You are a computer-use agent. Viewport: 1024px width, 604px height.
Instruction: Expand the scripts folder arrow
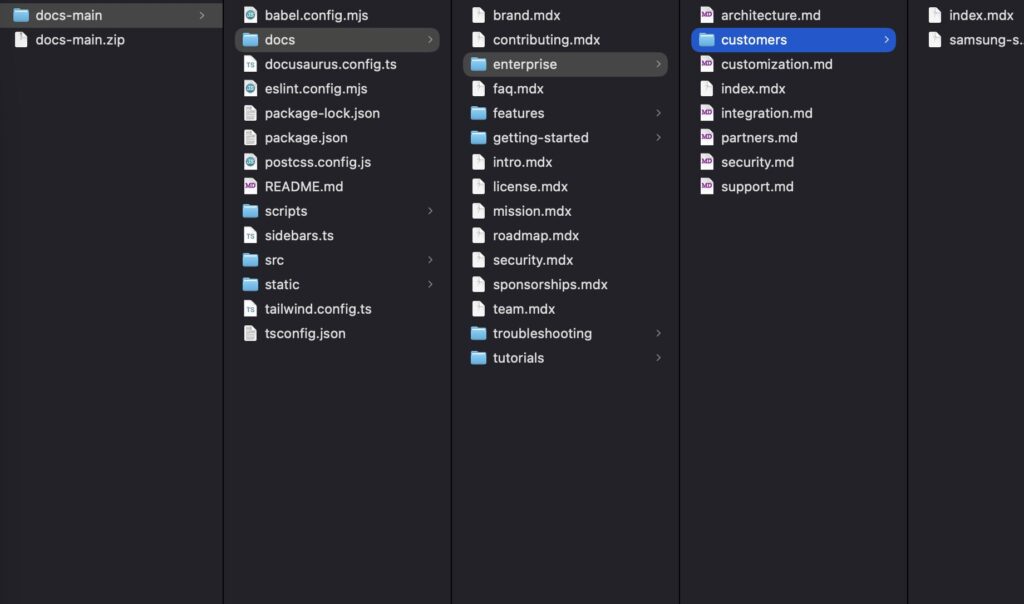pos(430,211)
